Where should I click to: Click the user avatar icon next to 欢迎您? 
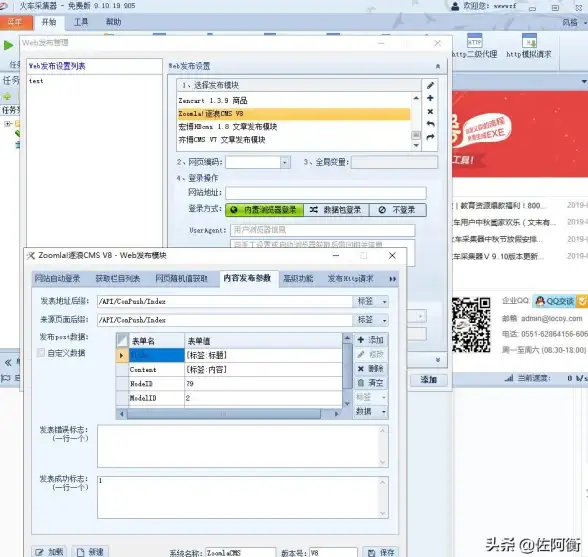click(455, 6)
